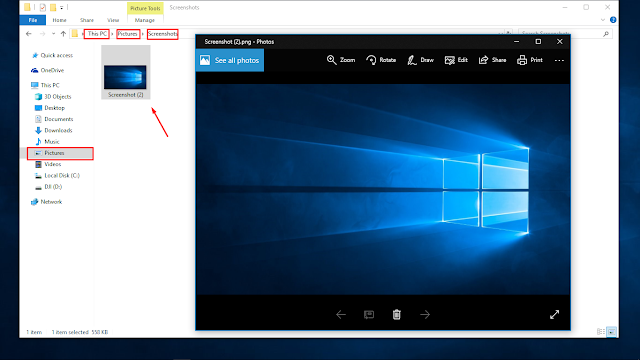This screenshot has height=360, width=640.
Task: Open Desktop in navigation pane
Action: click(50, 108)
